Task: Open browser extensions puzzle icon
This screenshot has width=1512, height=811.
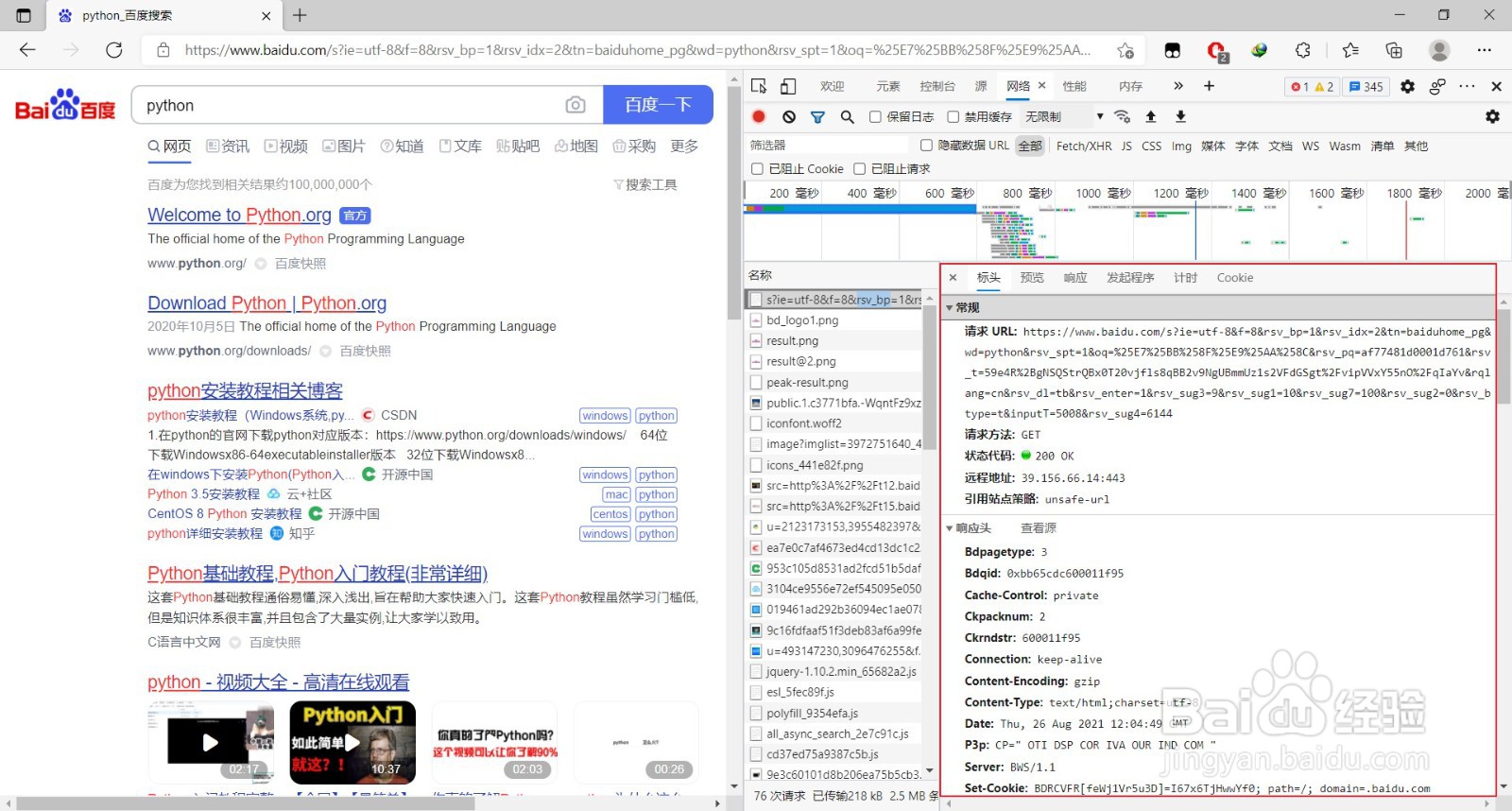Action: click(1303, 50)
